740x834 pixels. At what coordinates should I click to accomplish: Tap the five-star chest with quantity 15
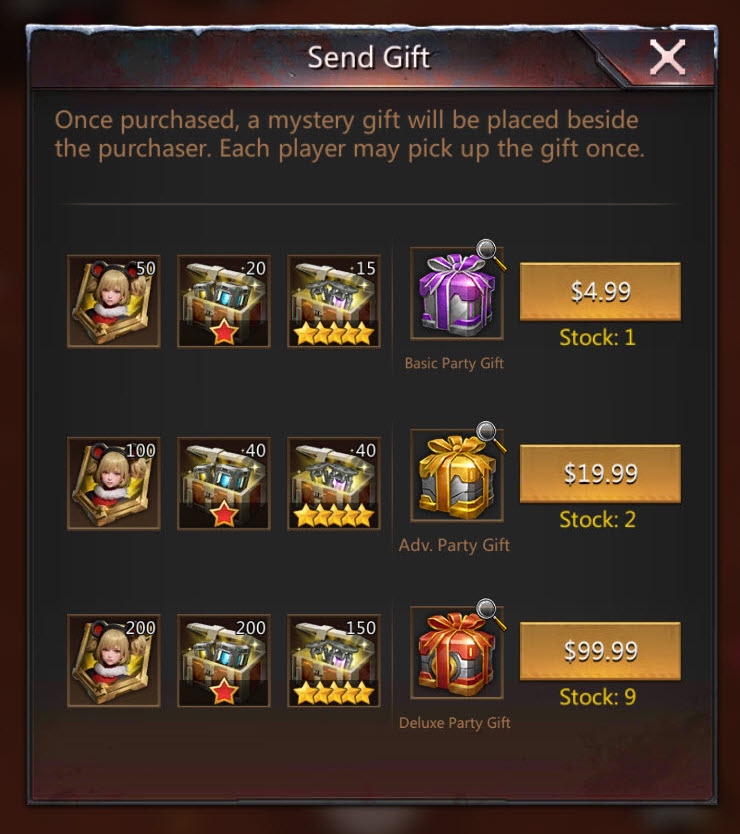pos(334,301)
